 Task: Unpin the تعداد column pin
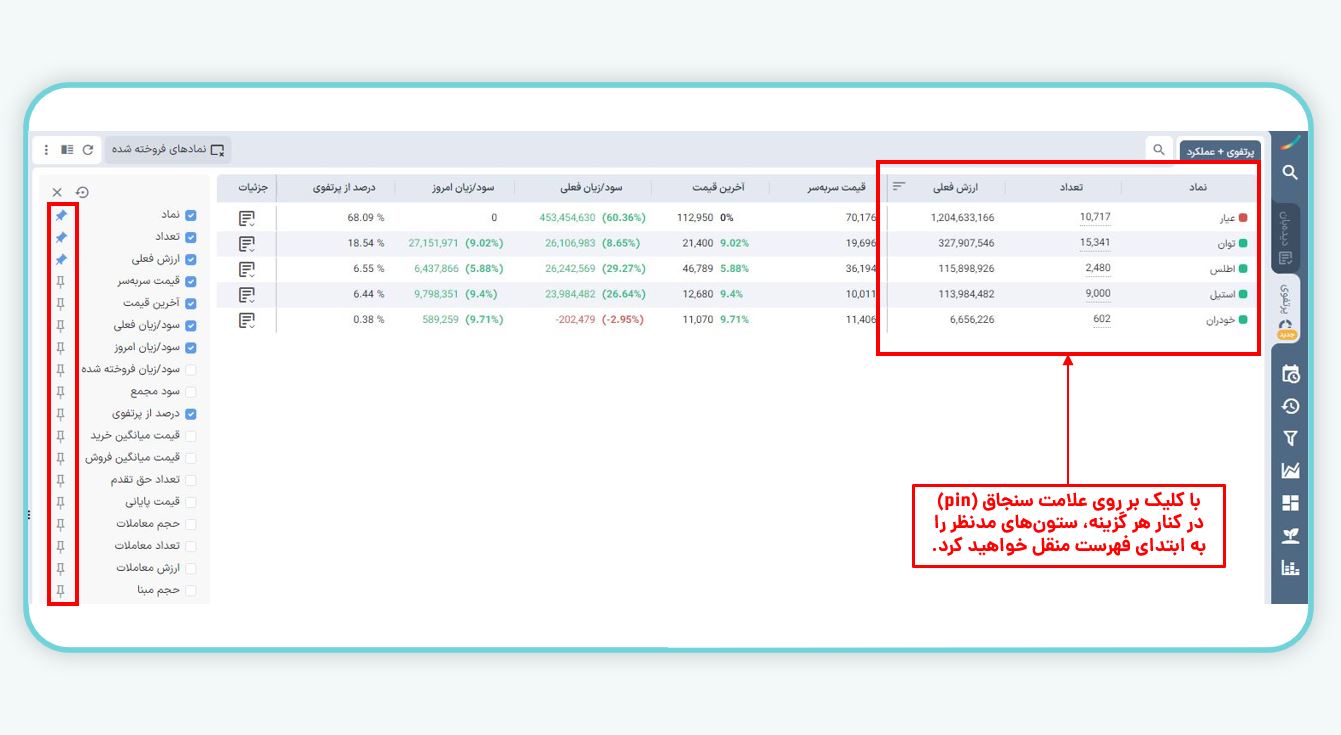pos(61,237)
